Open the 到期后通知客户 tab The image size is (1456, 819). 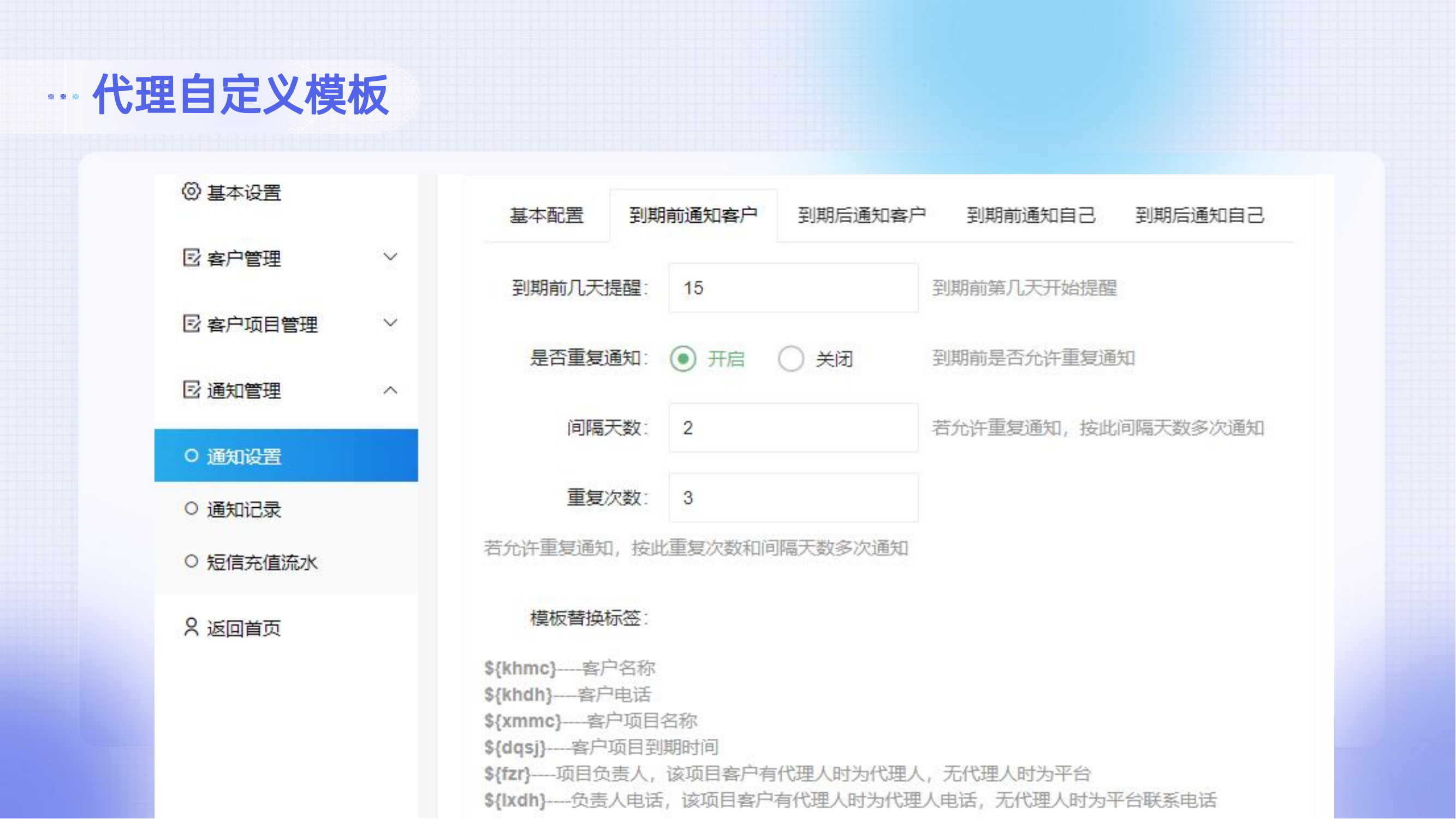point(861,215)
